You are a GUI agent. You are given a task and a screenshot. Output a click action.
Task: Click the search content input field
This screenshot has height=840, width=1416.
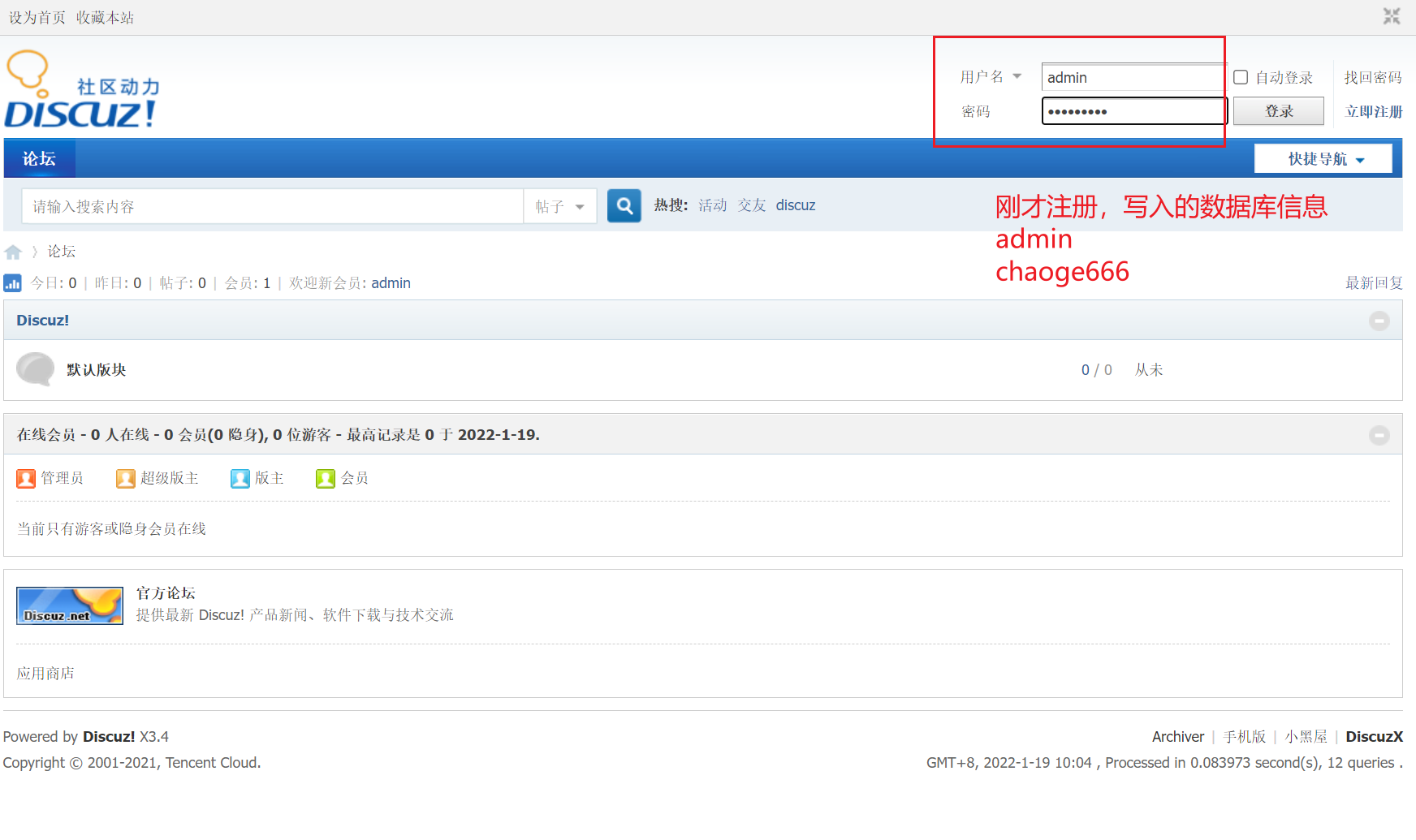[x=272, y=206]
